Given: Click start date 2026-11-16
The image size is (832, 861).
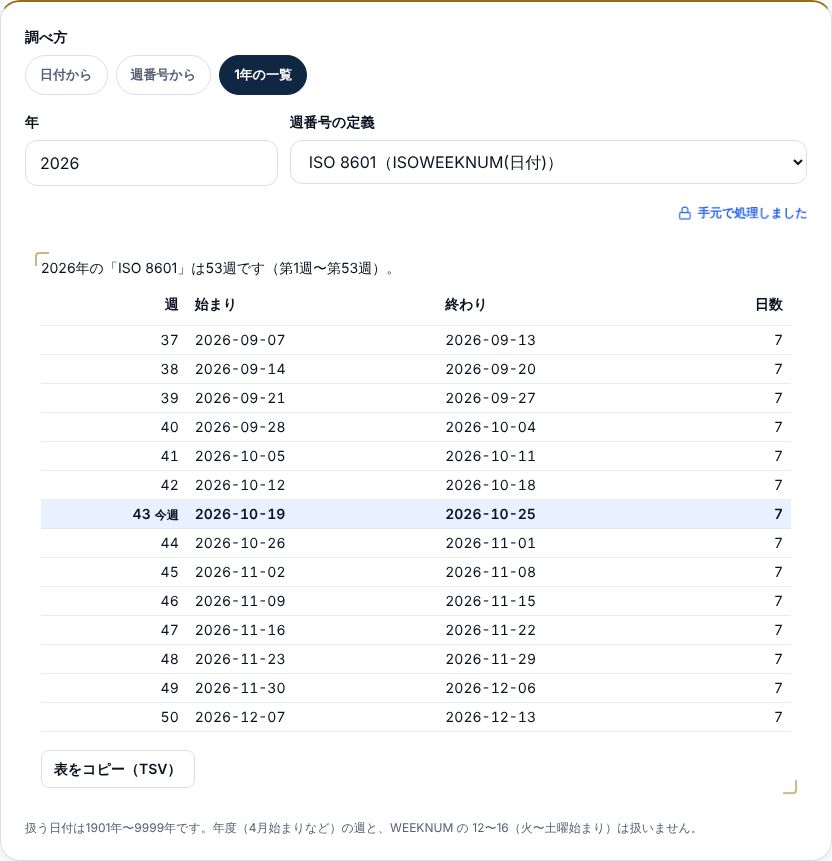Looking at the screenshot, I should (240, 630).
